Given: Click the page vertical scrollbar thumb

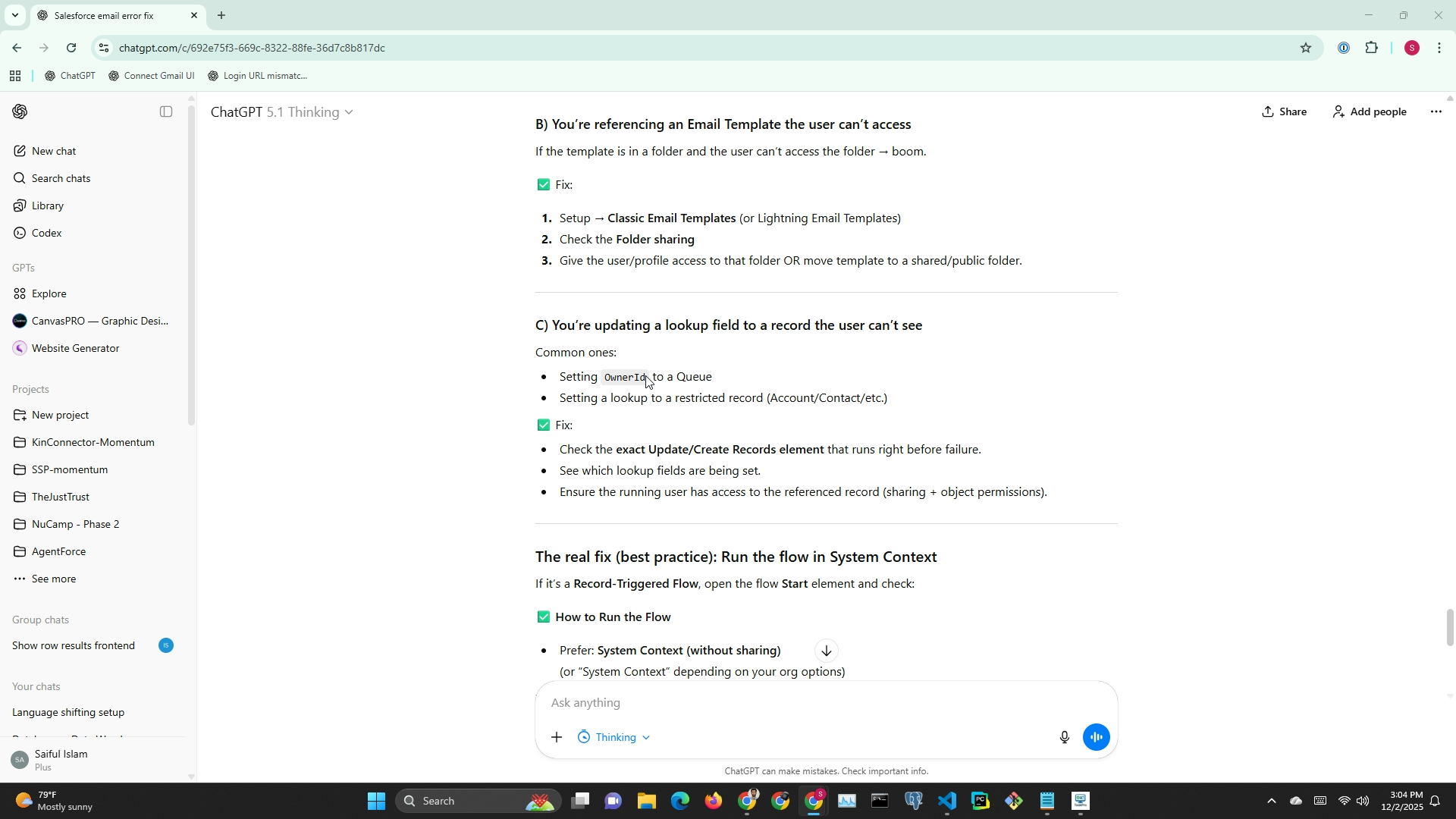Looking at the screenshot, I should tap(1450, 628).
